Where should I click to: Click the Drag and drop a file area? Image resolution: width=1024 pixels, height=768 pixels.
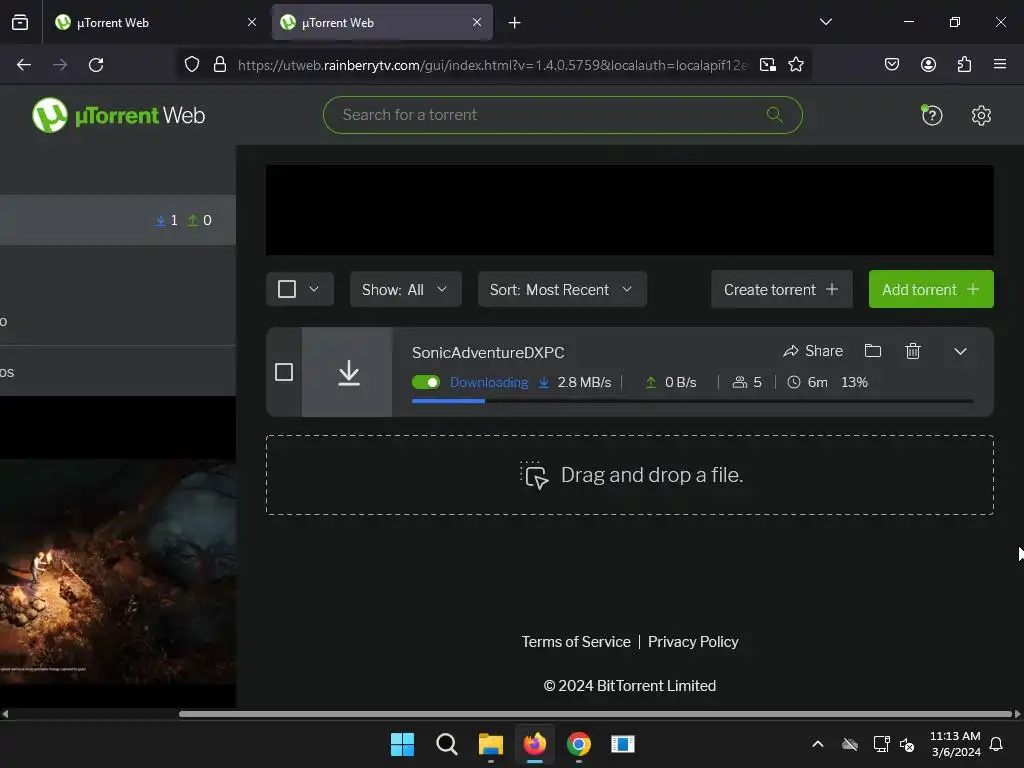pyautogui.click(x=630, y=475)
